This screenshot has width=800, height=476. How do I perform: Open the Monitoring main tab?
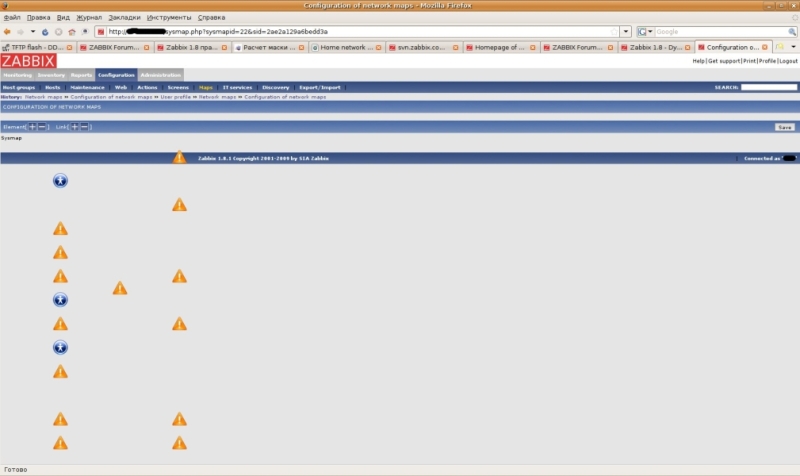pyautogui.click(x=17, y=75)
